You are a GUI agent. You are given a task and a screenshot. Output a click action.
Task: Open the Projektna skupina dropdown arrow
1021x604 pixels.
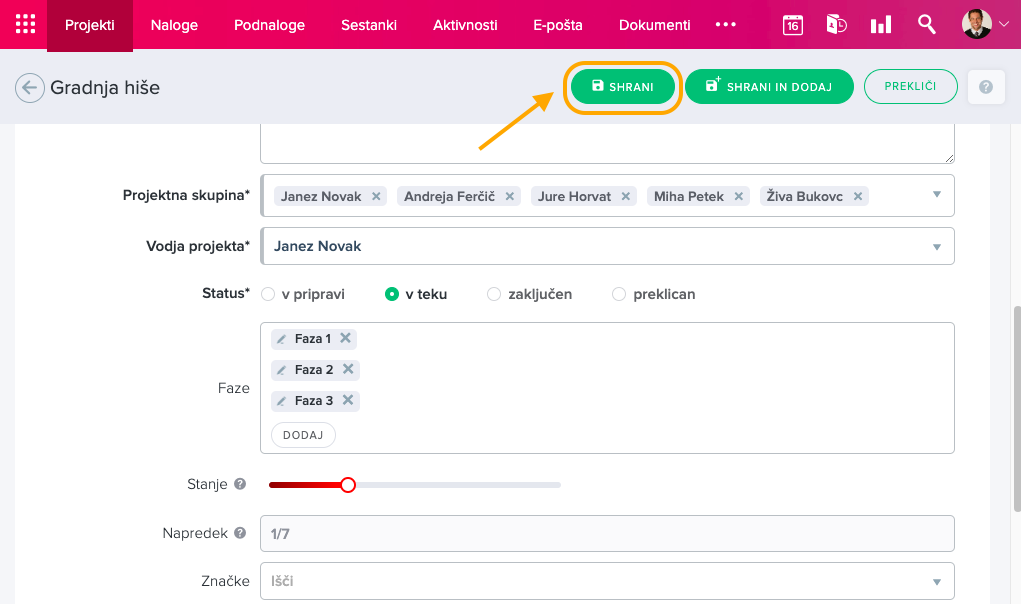[x=937, y=195]
